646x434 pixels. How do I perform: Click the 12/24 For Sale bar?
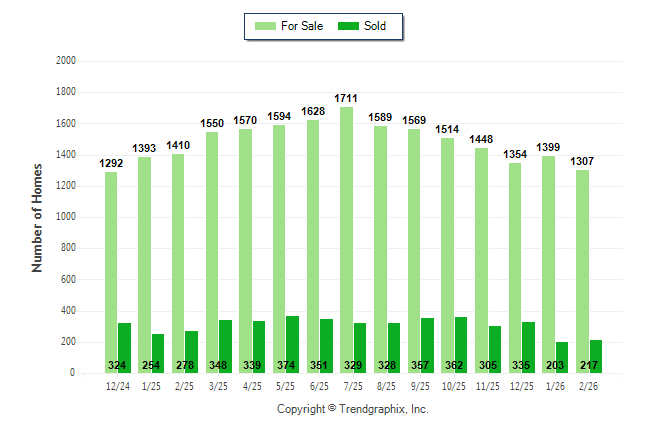coord(111,272)
